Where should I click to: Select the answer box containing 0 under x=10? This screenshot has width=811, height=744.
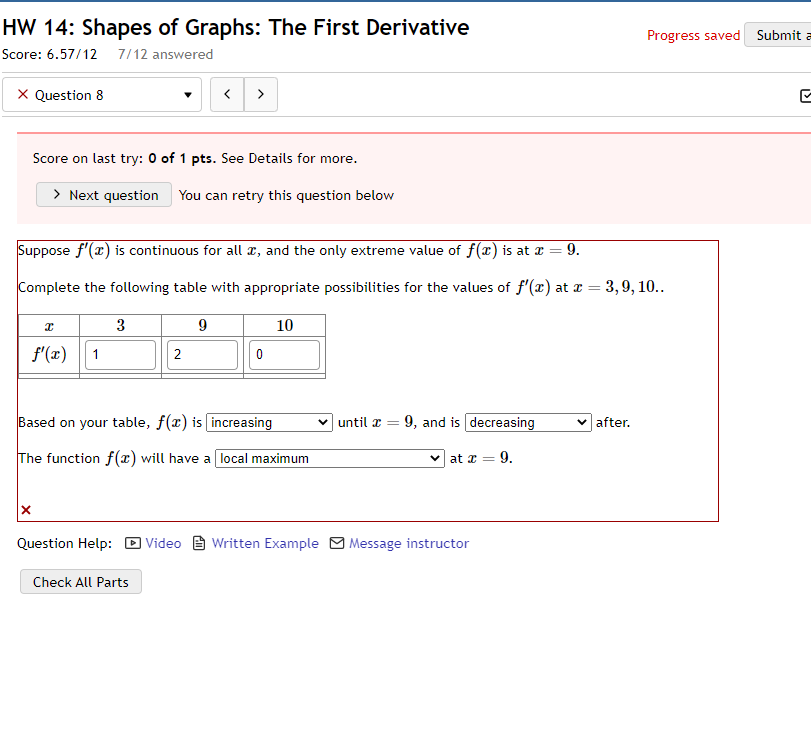[284, 354]
